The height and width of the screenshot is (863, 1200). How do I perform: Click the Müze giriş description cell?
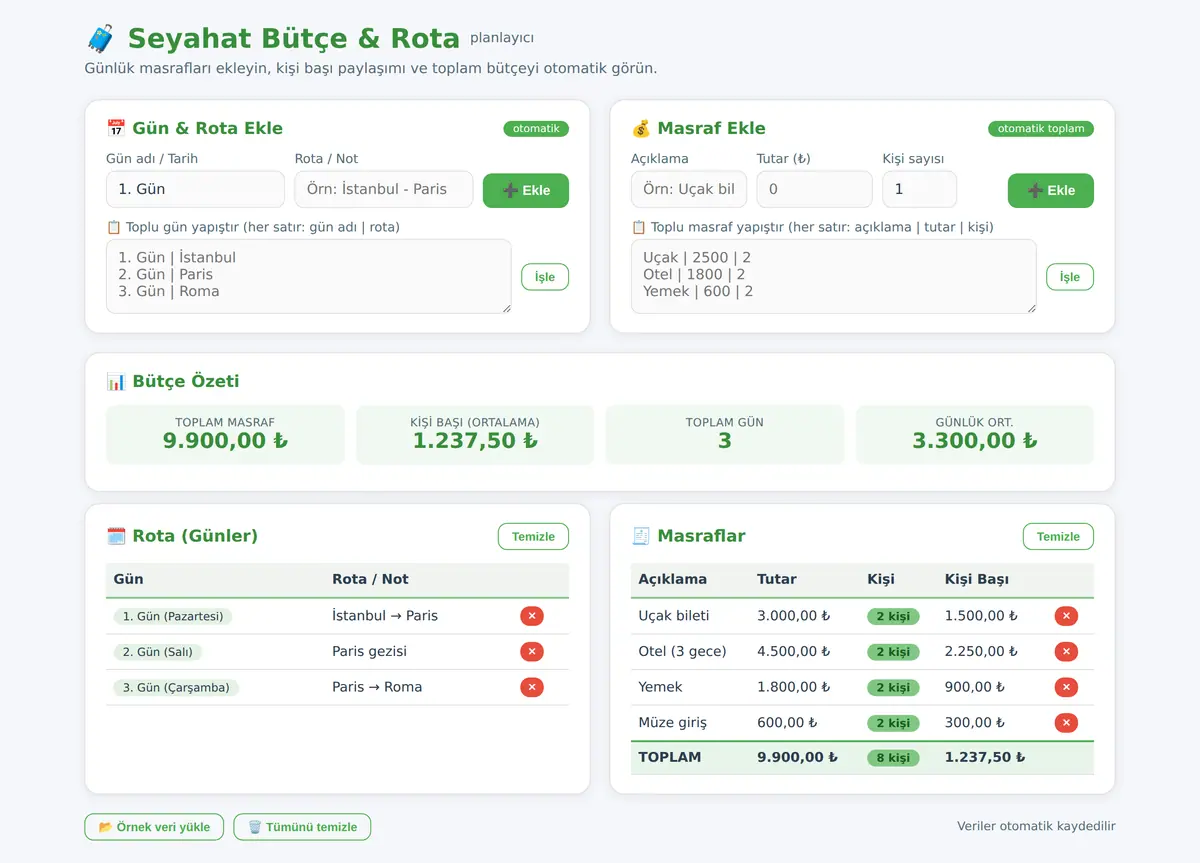(673, 723)
